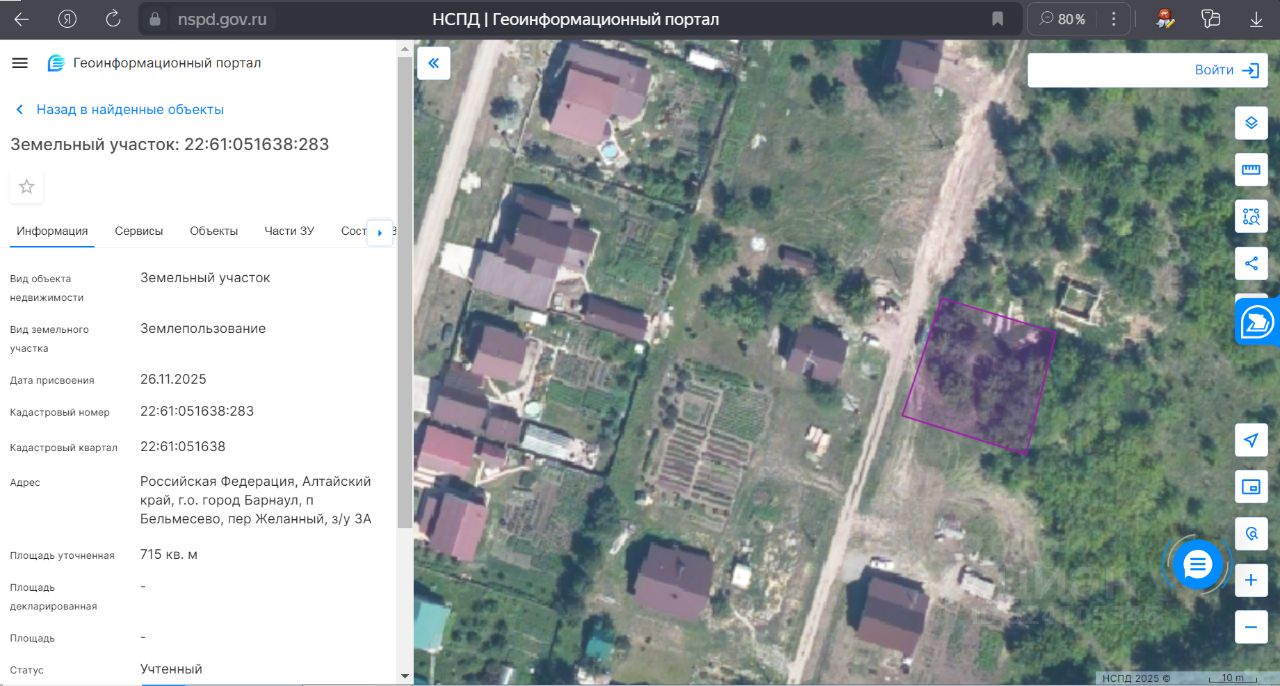Switch to the Сервисы tab

[138, 231]
